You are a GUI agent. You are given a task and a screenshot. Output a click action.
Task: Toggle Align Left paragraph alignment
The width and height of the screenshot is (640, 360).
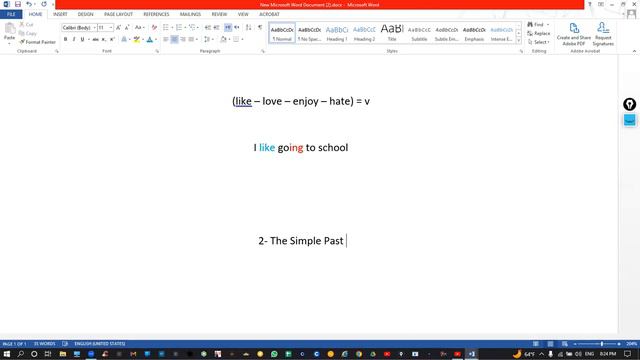point(166,39)
